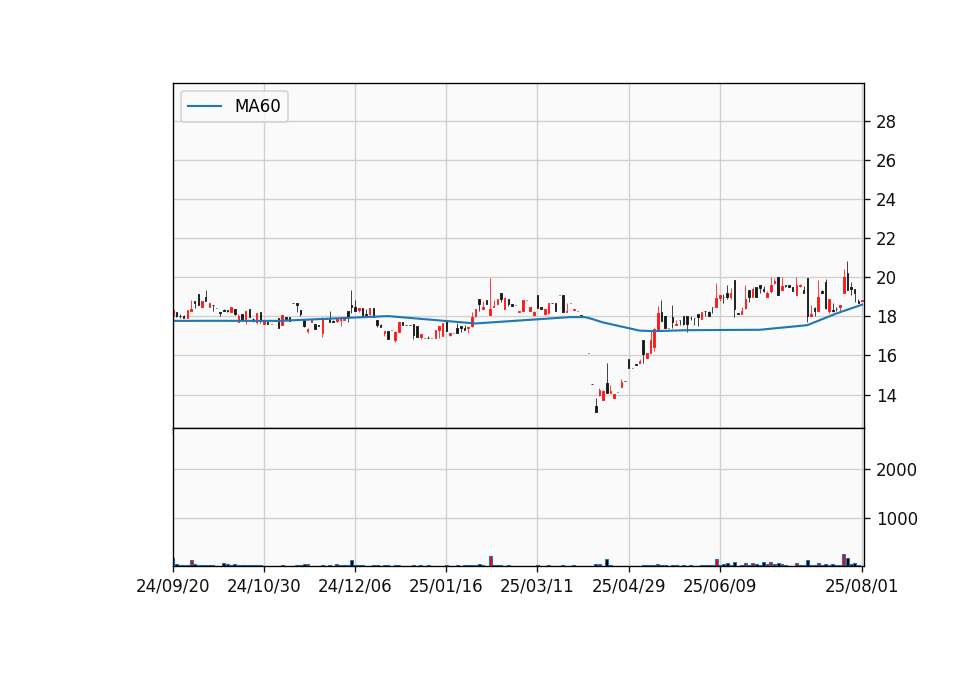Click the 25/08/01 date label
Viewport: 960px width, 690px height.
point(861,587)
